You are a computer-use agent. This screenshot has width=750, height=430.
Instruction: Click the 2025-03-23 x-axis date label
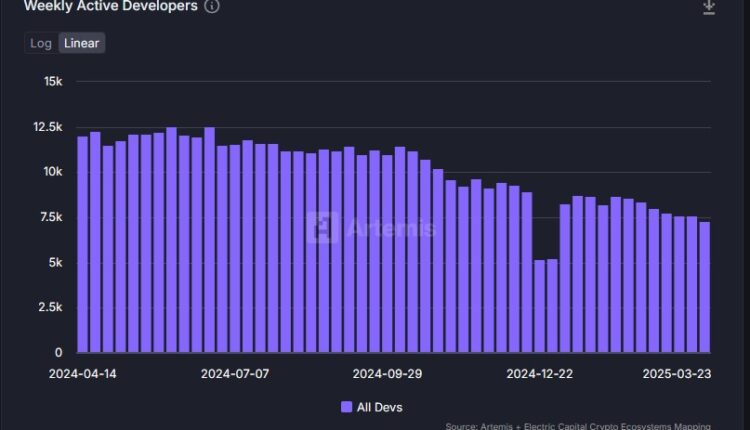(675, 374)
